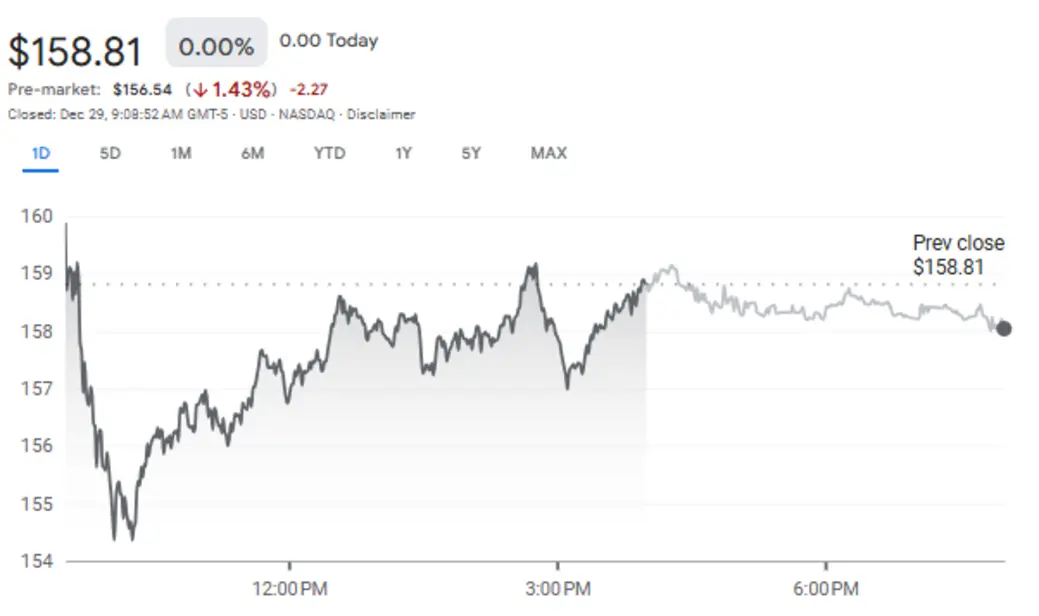Click the 0.00% change badge
The width and height of the screenshot is (1039, 616).
pyautogui.click(x=216, y=47)
